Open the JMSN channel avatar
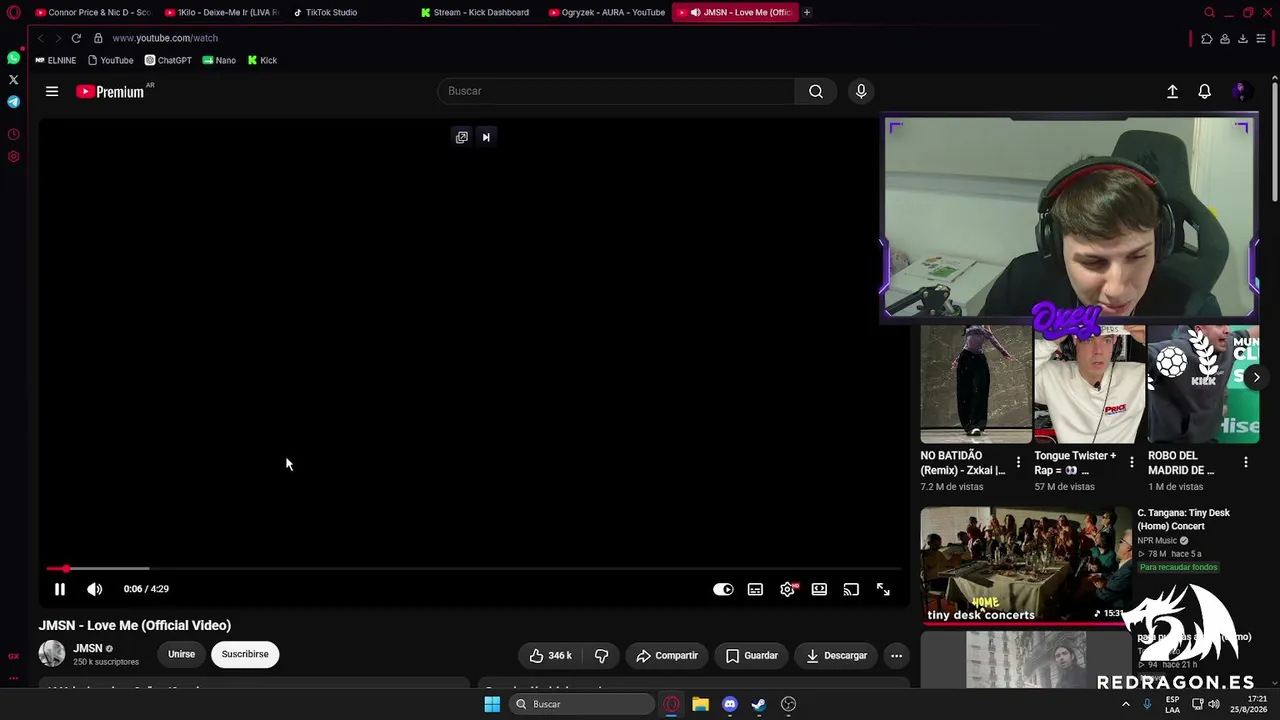1280x720 pixels. 52,654
